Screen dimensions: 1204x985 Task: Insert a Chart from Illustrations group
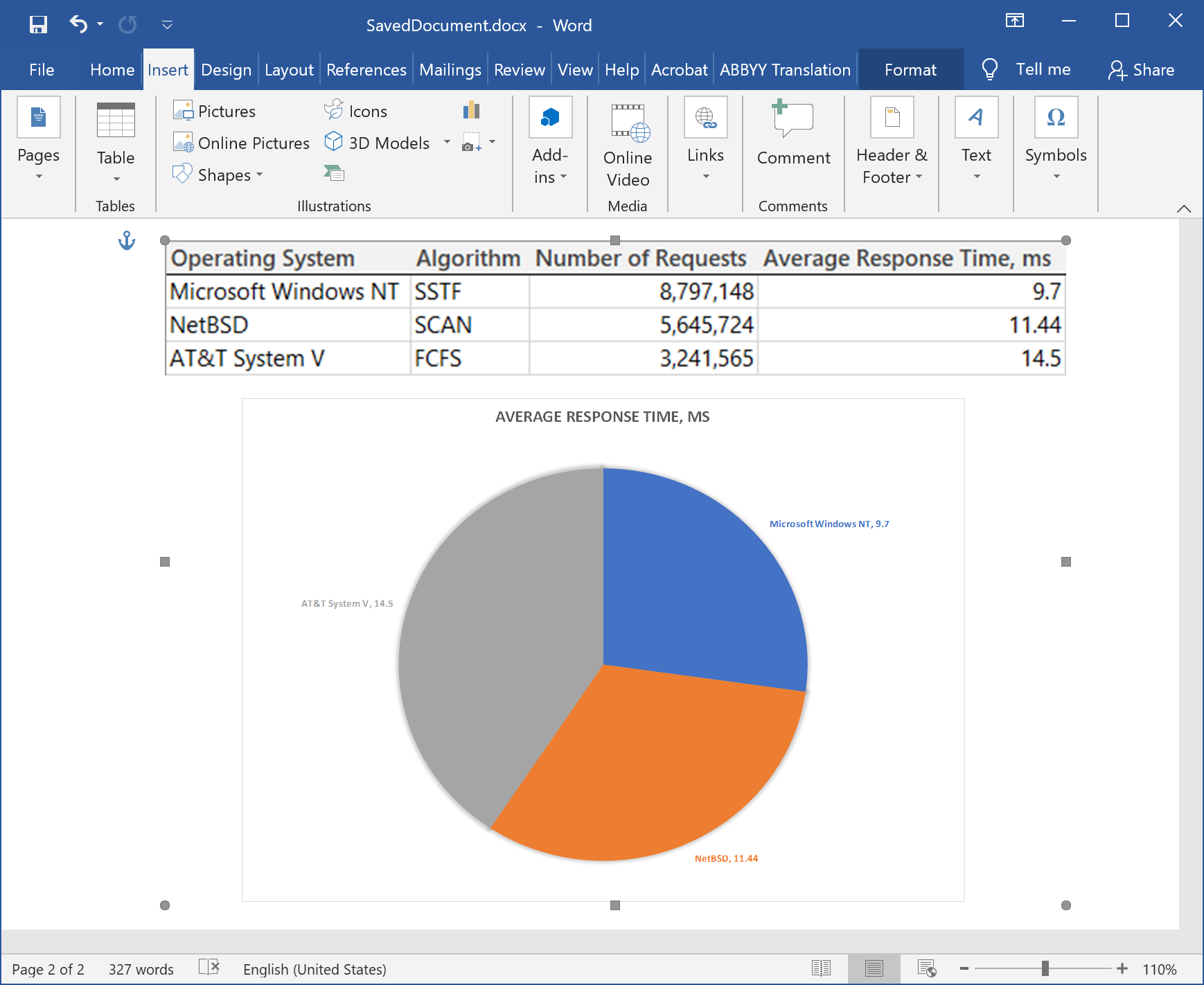pyautogui.click(x=471, y=110)
